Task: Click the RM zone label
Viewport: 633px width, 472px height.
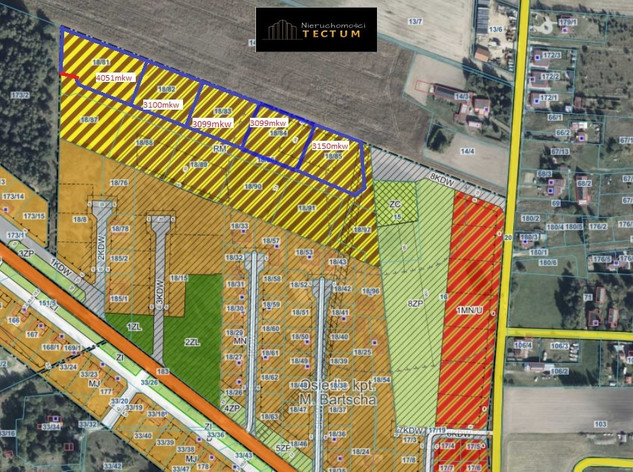Action: 220,147
